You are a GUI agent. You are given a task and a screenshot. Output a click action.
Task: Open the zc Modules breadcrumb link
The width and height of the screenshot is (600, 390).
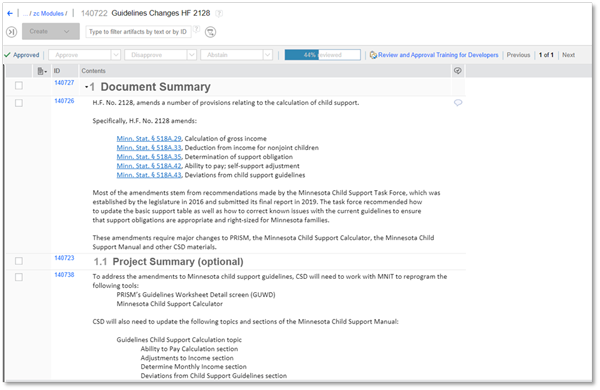point(48,13)
